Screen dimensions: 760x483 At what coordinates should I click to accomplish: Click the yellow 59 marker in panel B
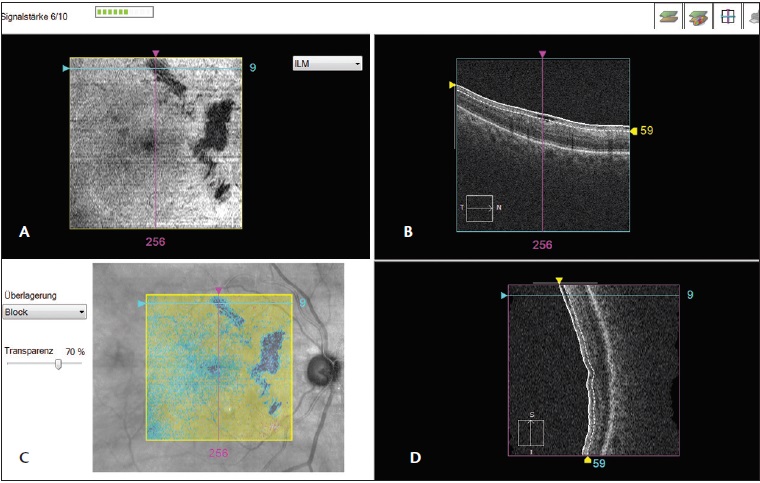click(x=634, y=130)
